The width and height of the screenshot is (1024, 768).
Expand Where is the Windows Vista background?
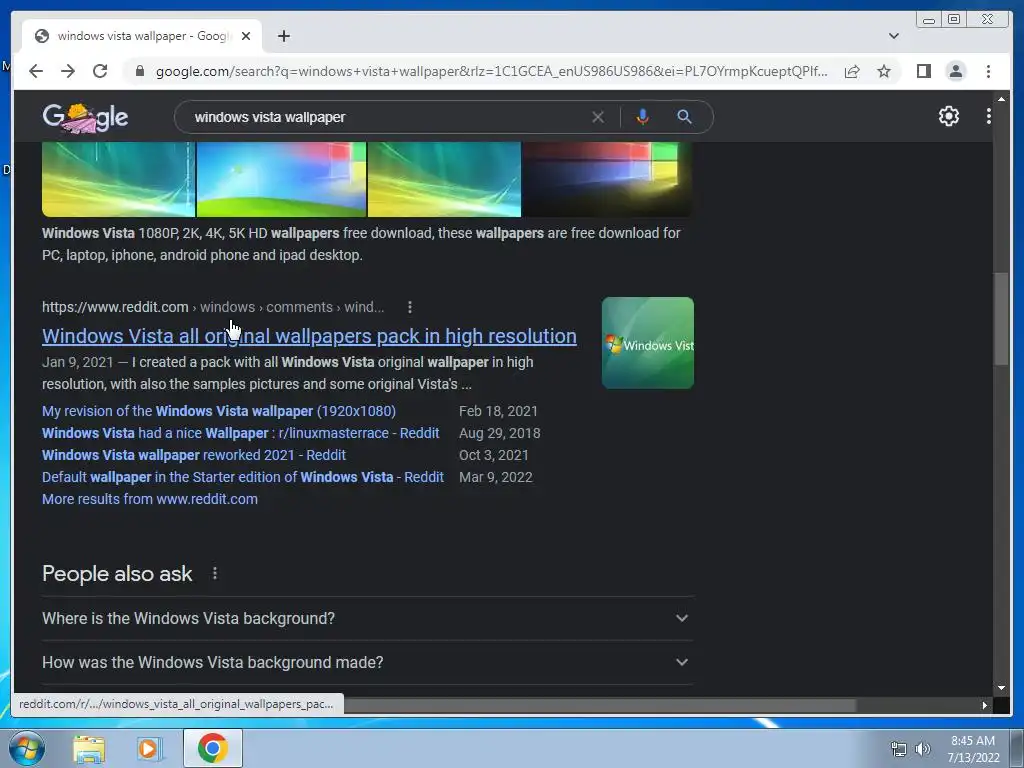click(x=367, y=618)
